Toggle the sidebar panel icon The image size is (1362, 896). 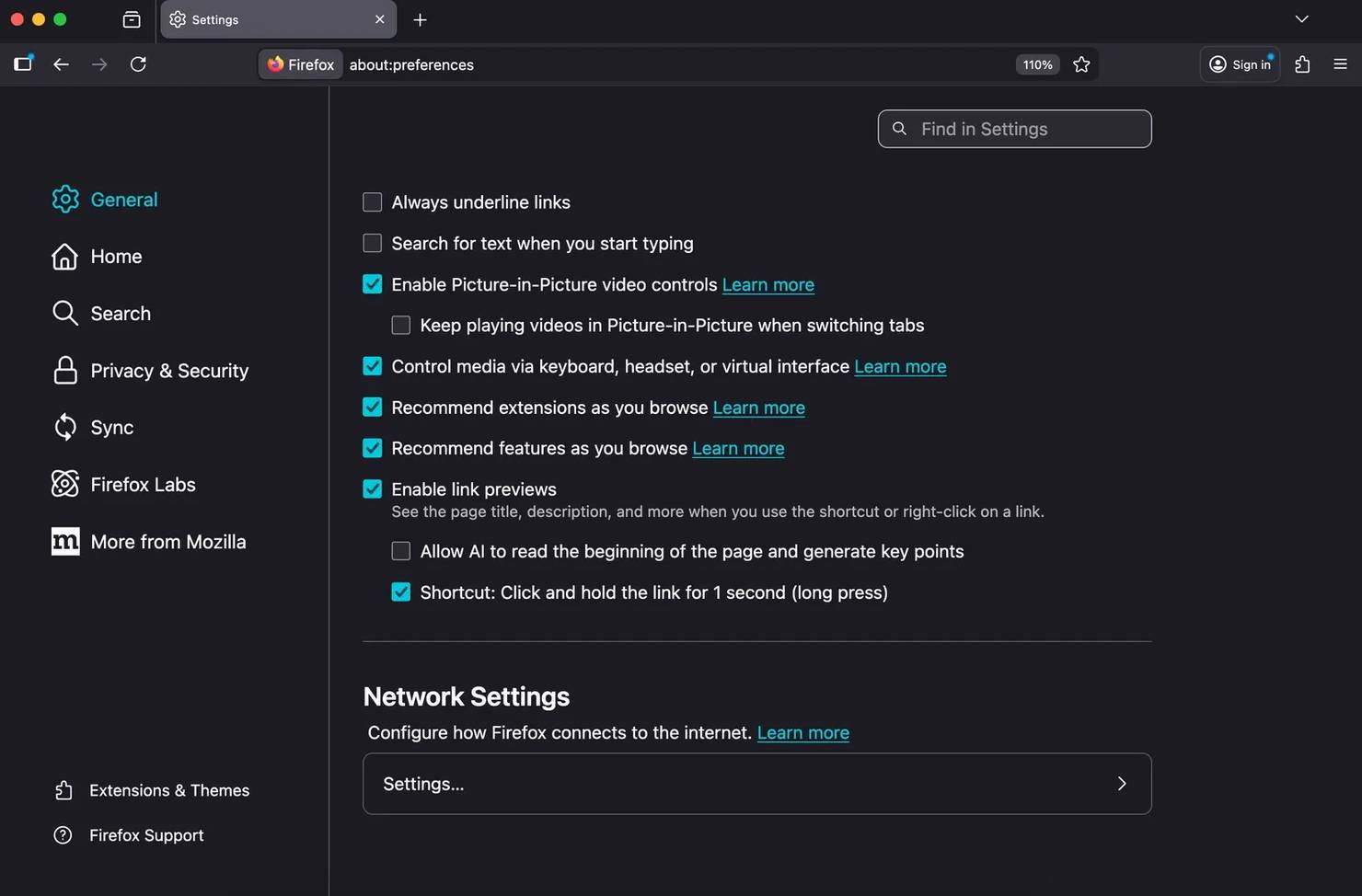point(23,63)
